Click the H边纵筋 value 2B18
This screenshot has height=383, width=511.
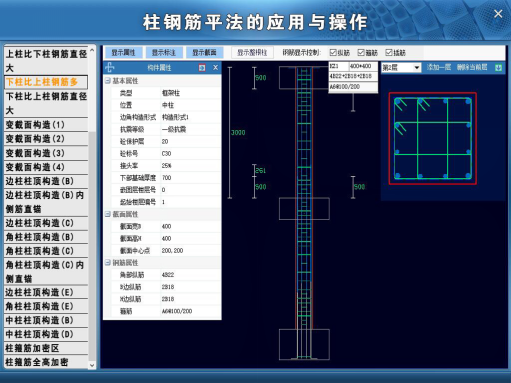pos(191,299)
